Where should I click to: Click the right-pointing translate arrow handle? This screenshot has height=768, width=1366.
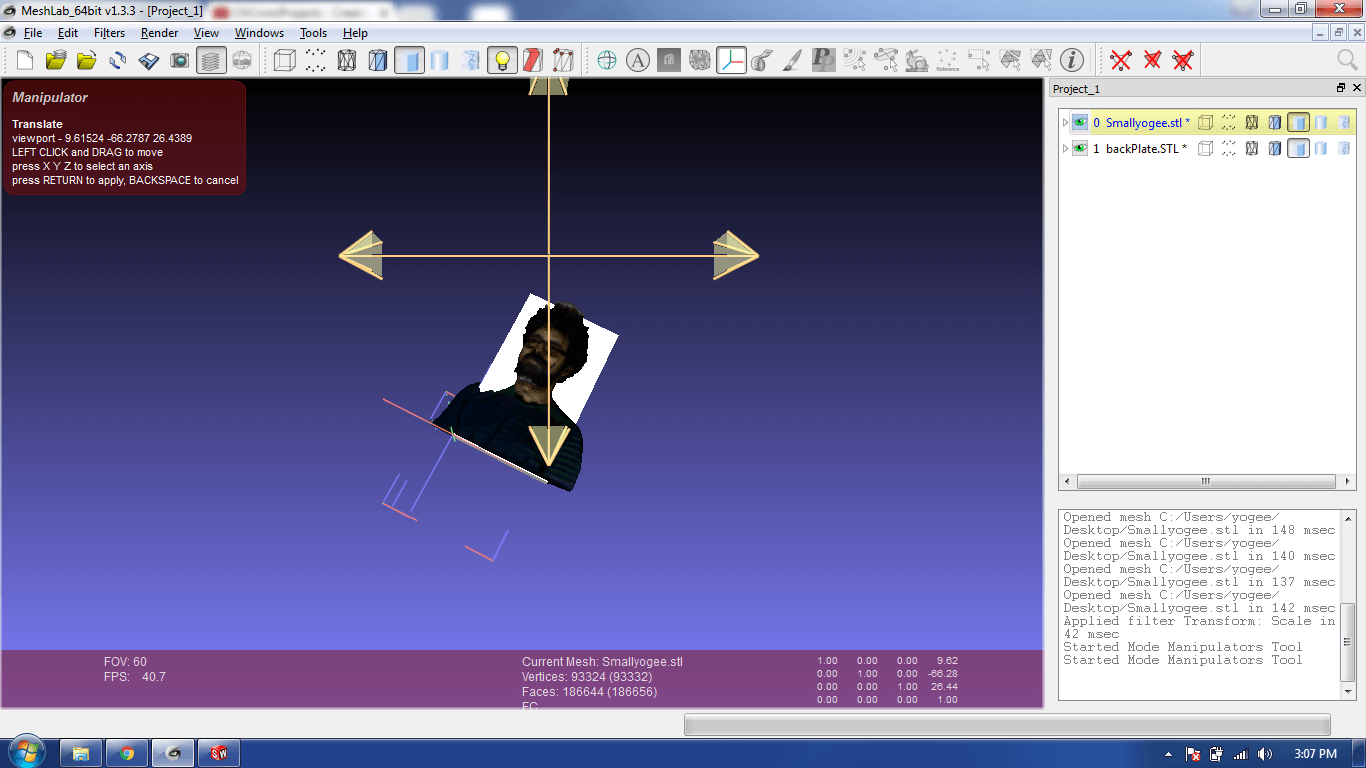736,255
